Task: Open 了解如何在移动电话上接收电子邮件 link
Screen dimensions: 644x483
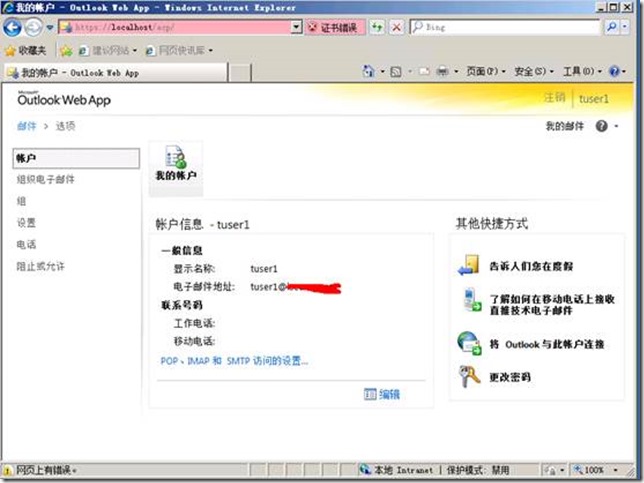Action: click(552, 304)
